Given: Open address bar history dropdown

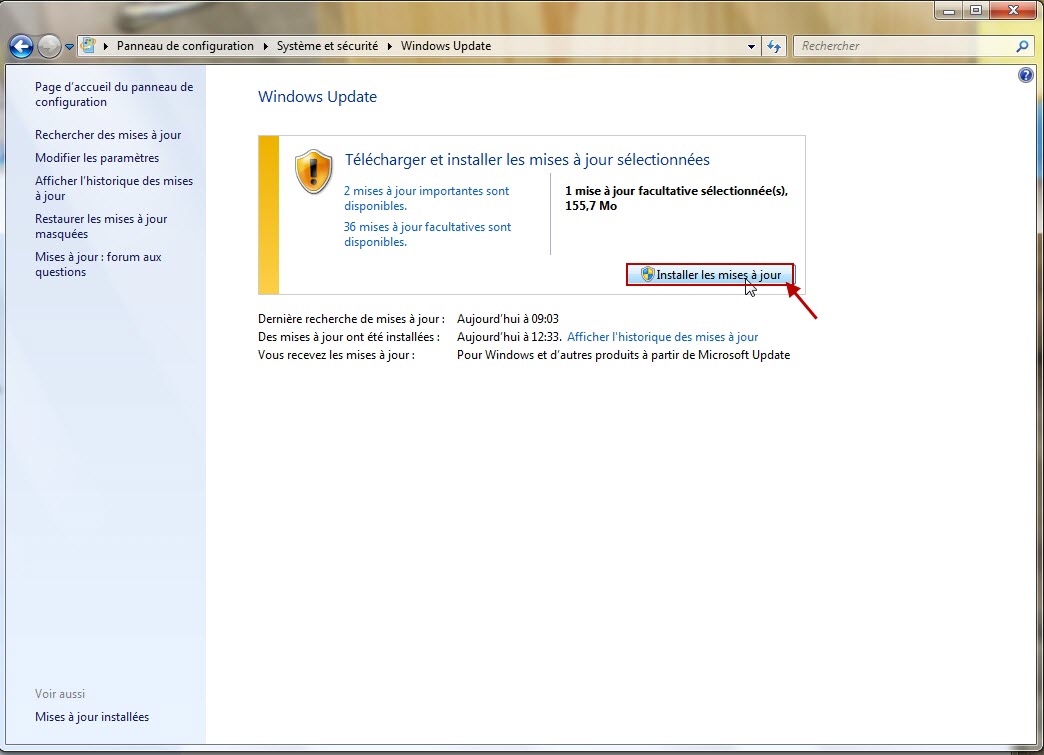Looking at the screenshot, I should (x=751, y=47).
